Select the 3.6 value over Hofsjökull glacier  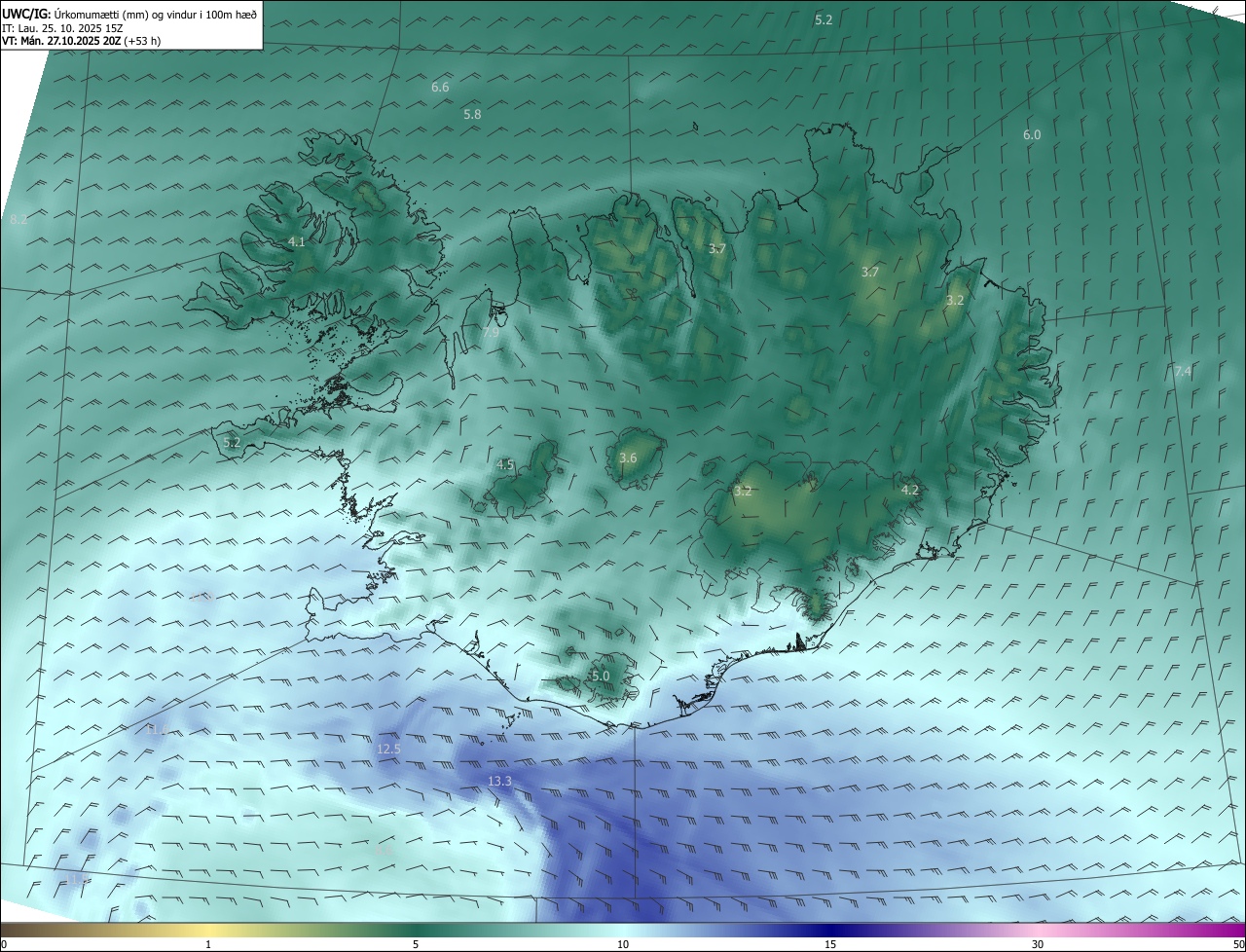(x=628, y=458)
